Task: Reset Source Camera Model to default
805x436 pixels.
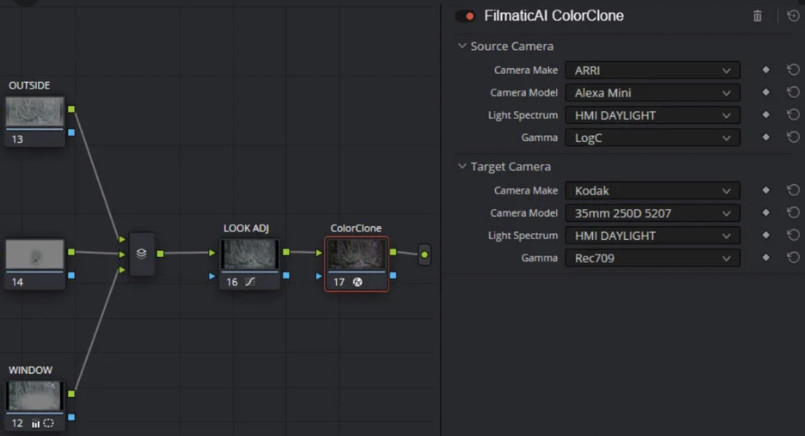Action: [x=793, y=92]
